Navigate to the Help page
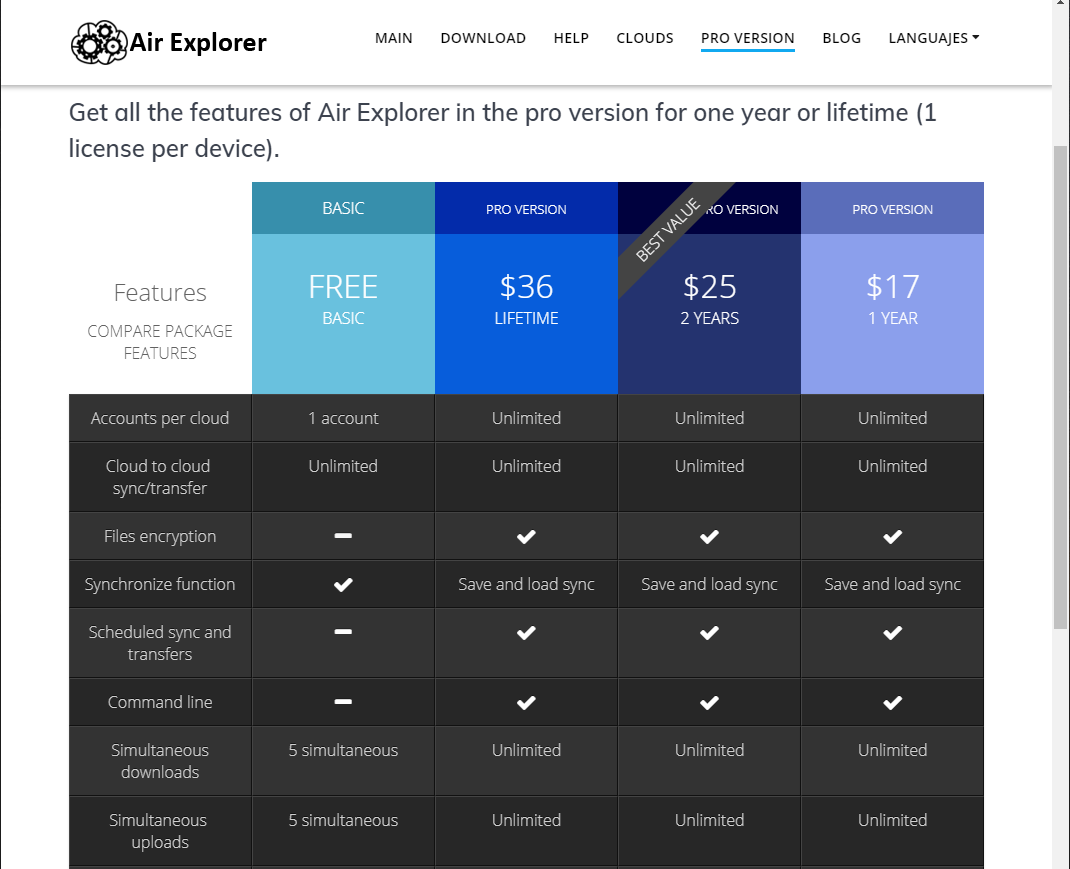The width and height of the screenshot is (1070, 869). pyautogui.click(x=571, y=38)
